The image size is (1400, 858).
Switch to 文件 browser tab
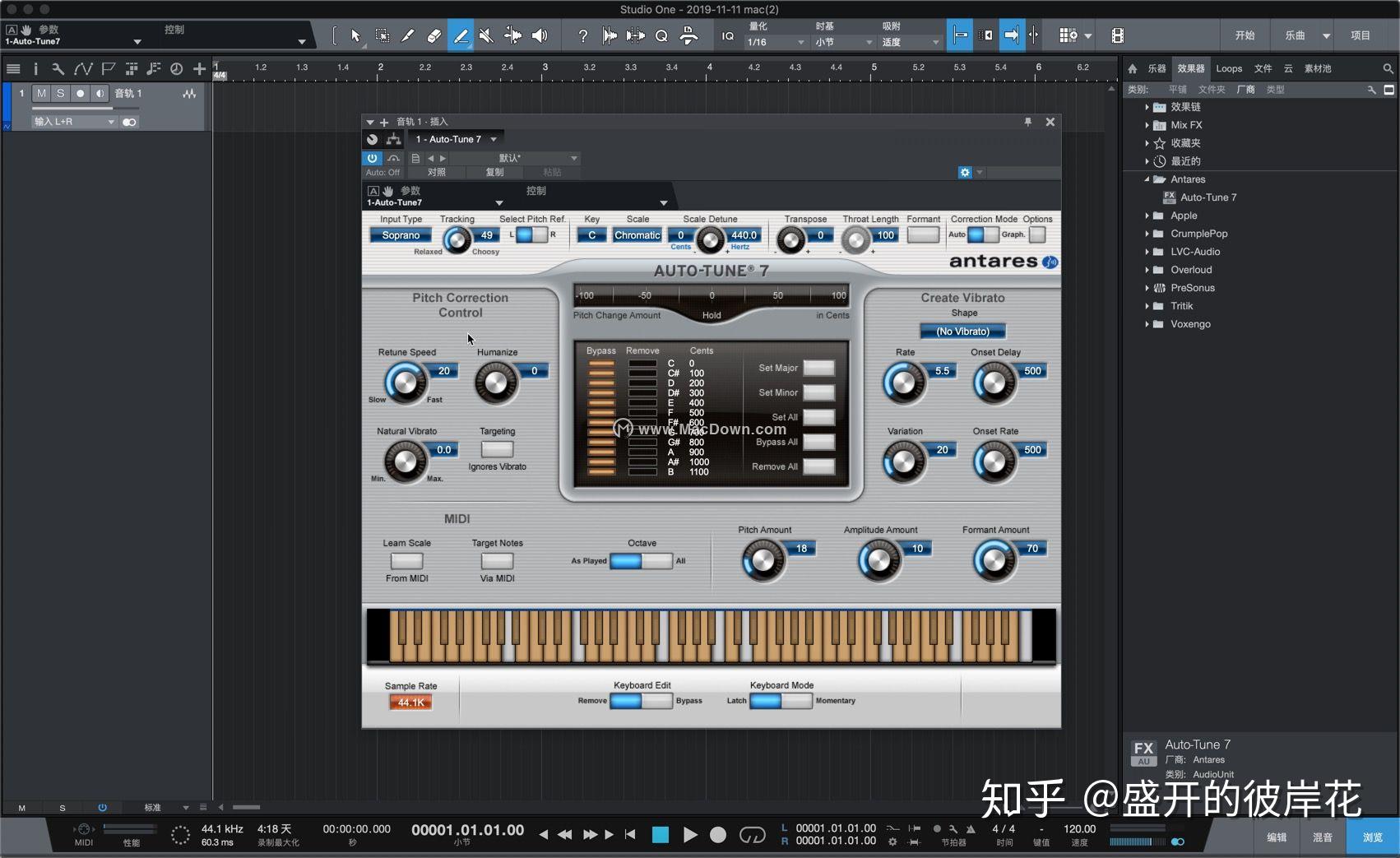[1263, 68]
